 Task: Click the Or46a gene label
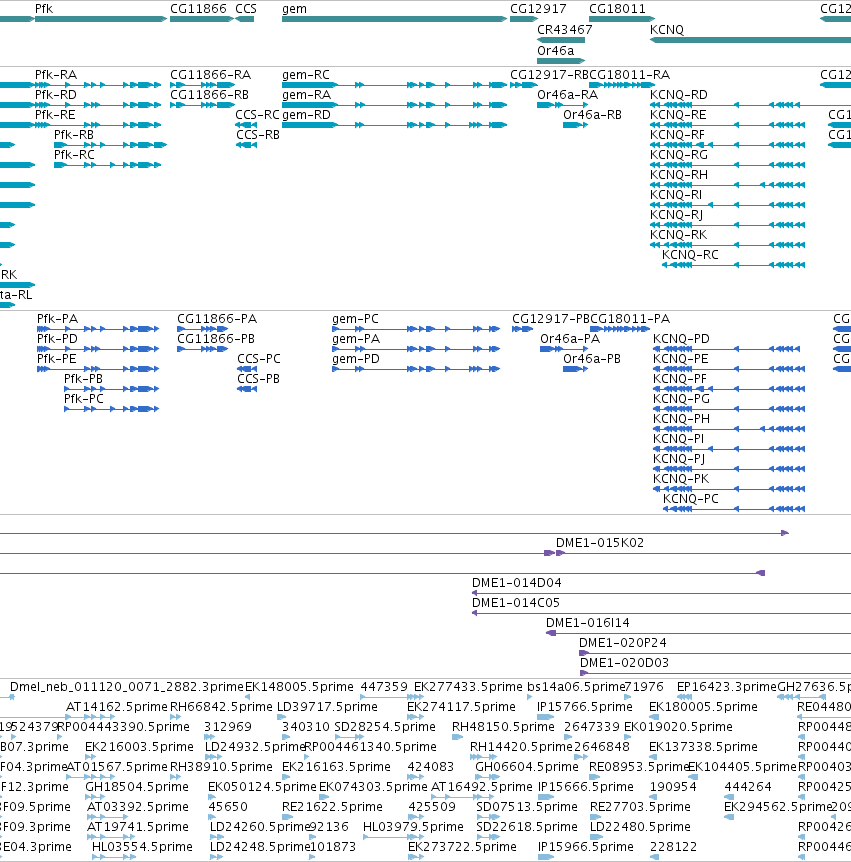tap(555, 51)
